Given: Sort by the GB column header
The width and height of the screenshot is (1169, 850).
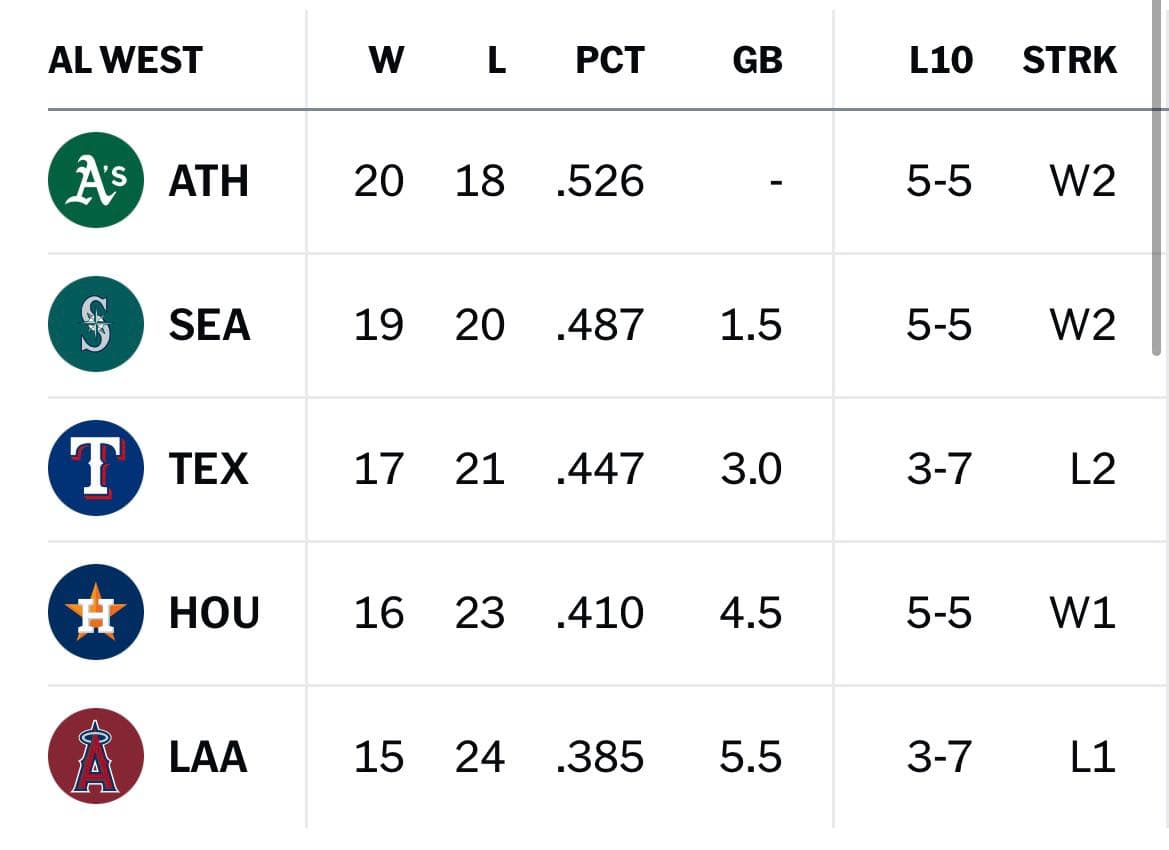Looking at the screenshot, I should tap(757, 60).
